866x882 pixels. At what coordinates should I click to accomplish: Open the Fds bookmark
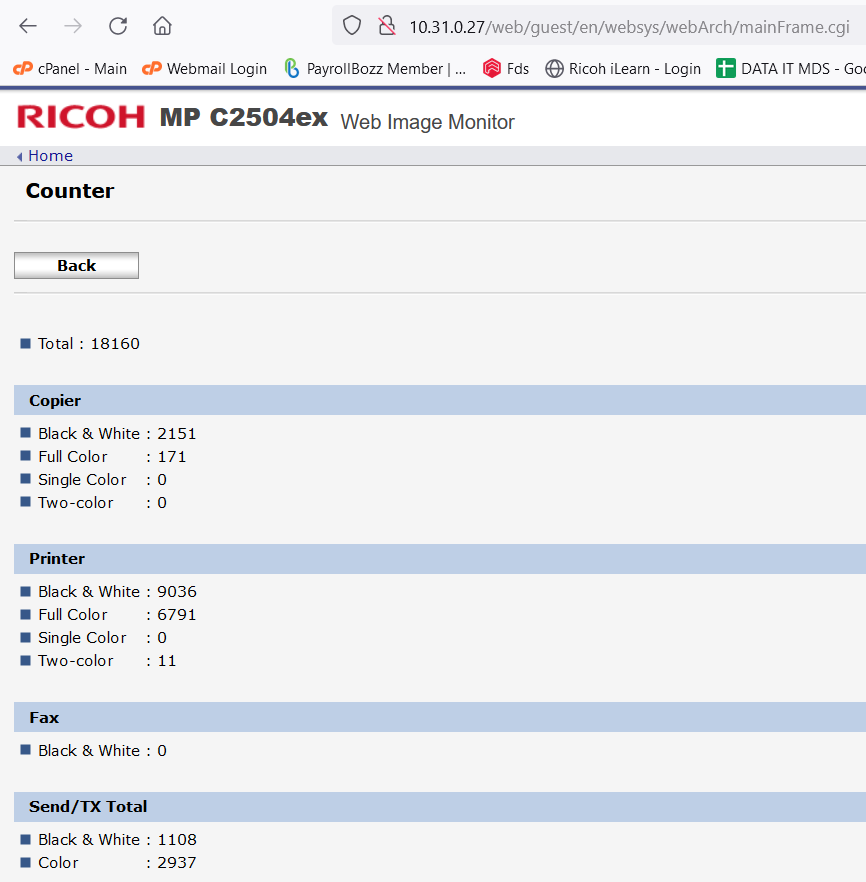[x=506, y=69]
